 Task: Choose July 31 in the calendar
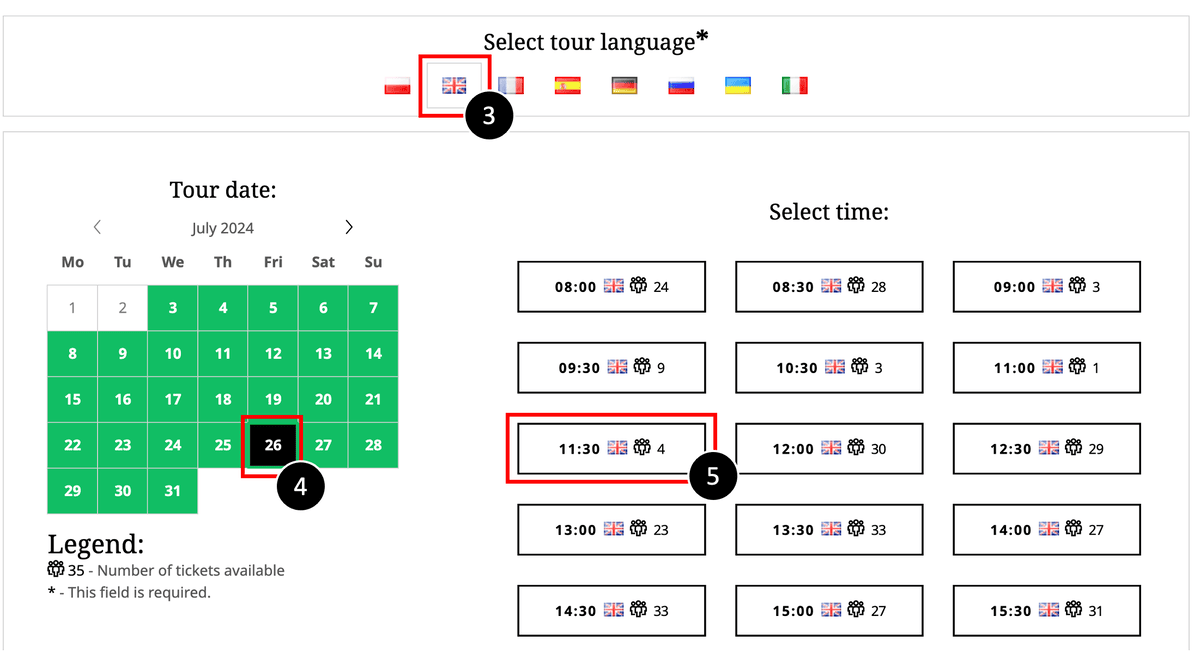(173, 491)
